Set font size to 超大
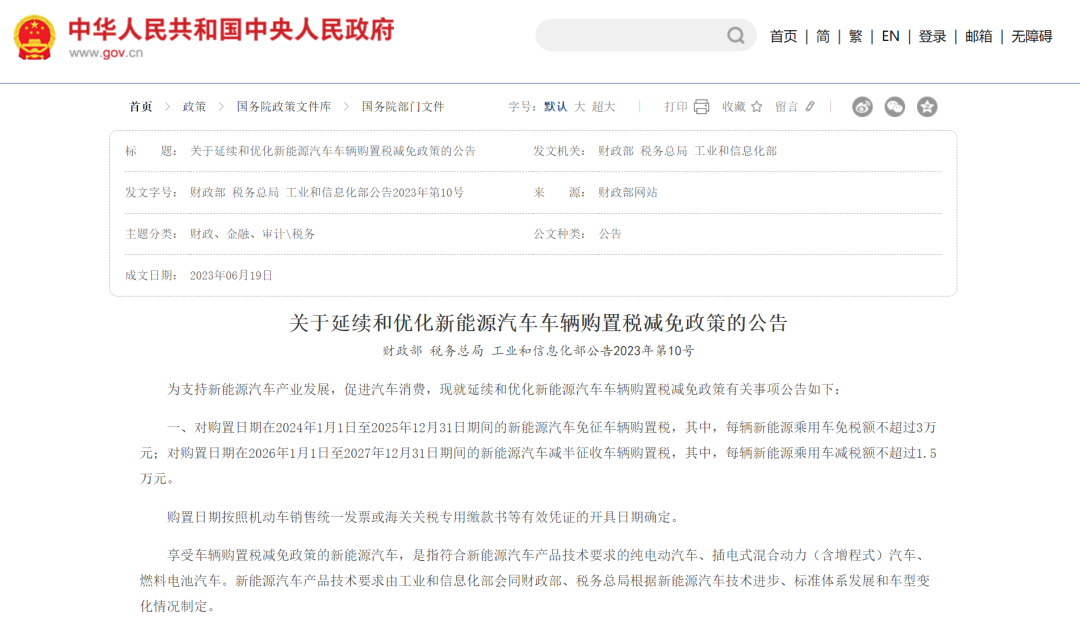 (x=603, y=107)
